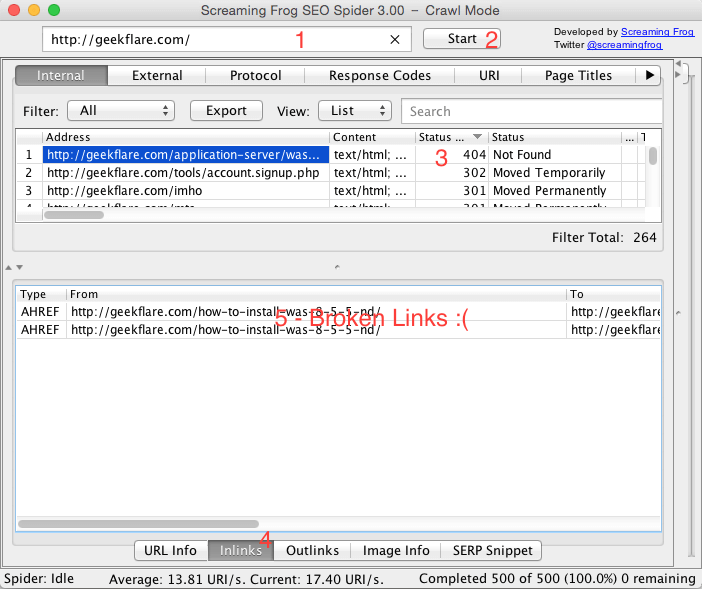Click the Export button

tap(226, 111)
